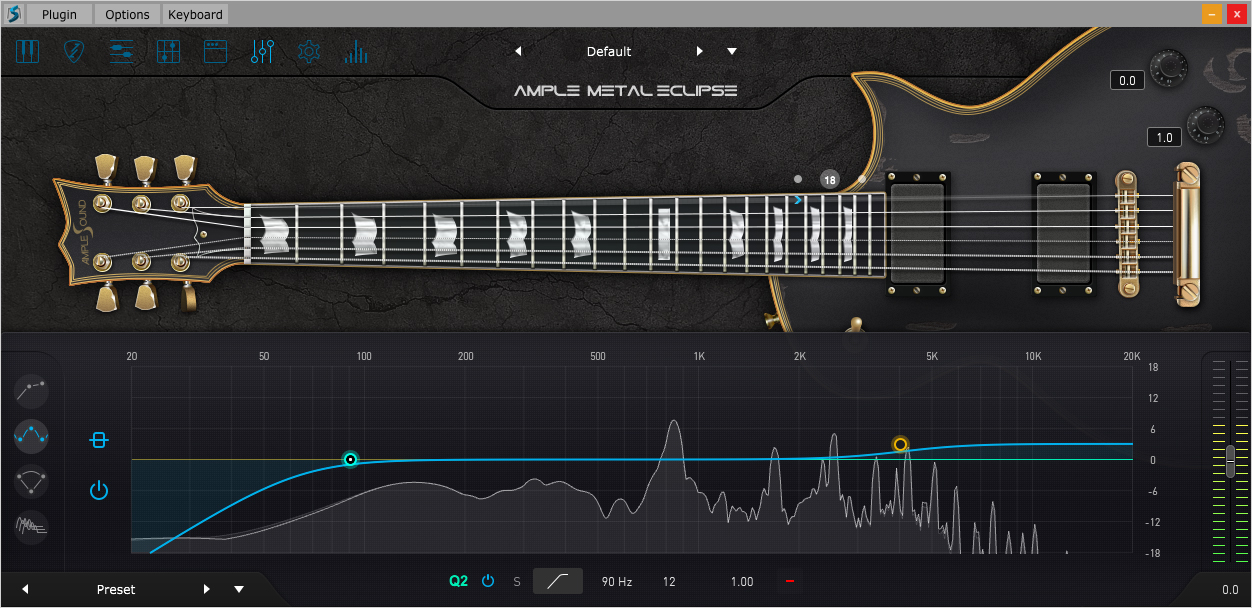Viewport: 1252px width, 608px height.
Task: Open the Plugin menu
Action: click(x=59, y=14)
